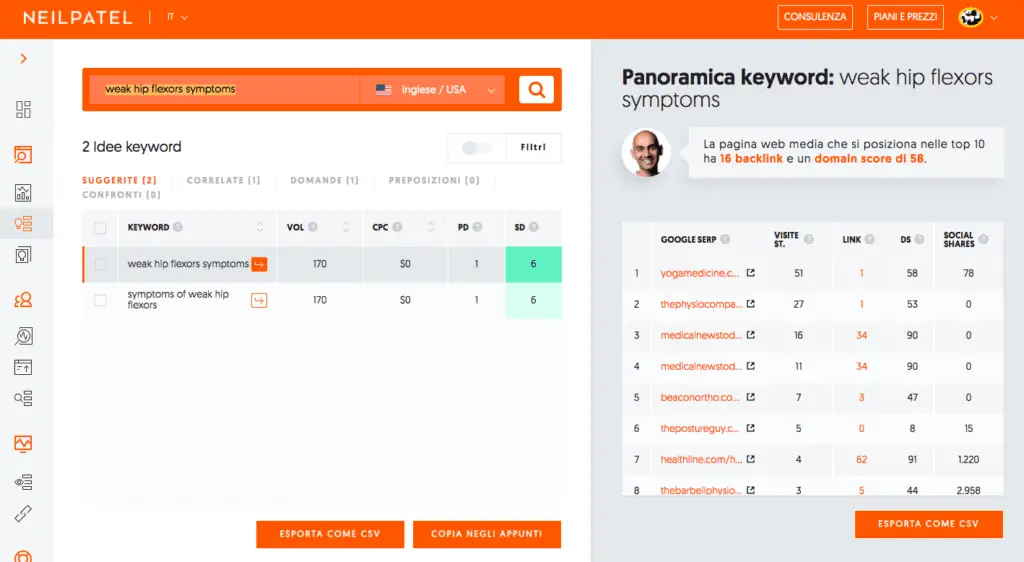Click the NEILPATEL logo

(78, 18)
